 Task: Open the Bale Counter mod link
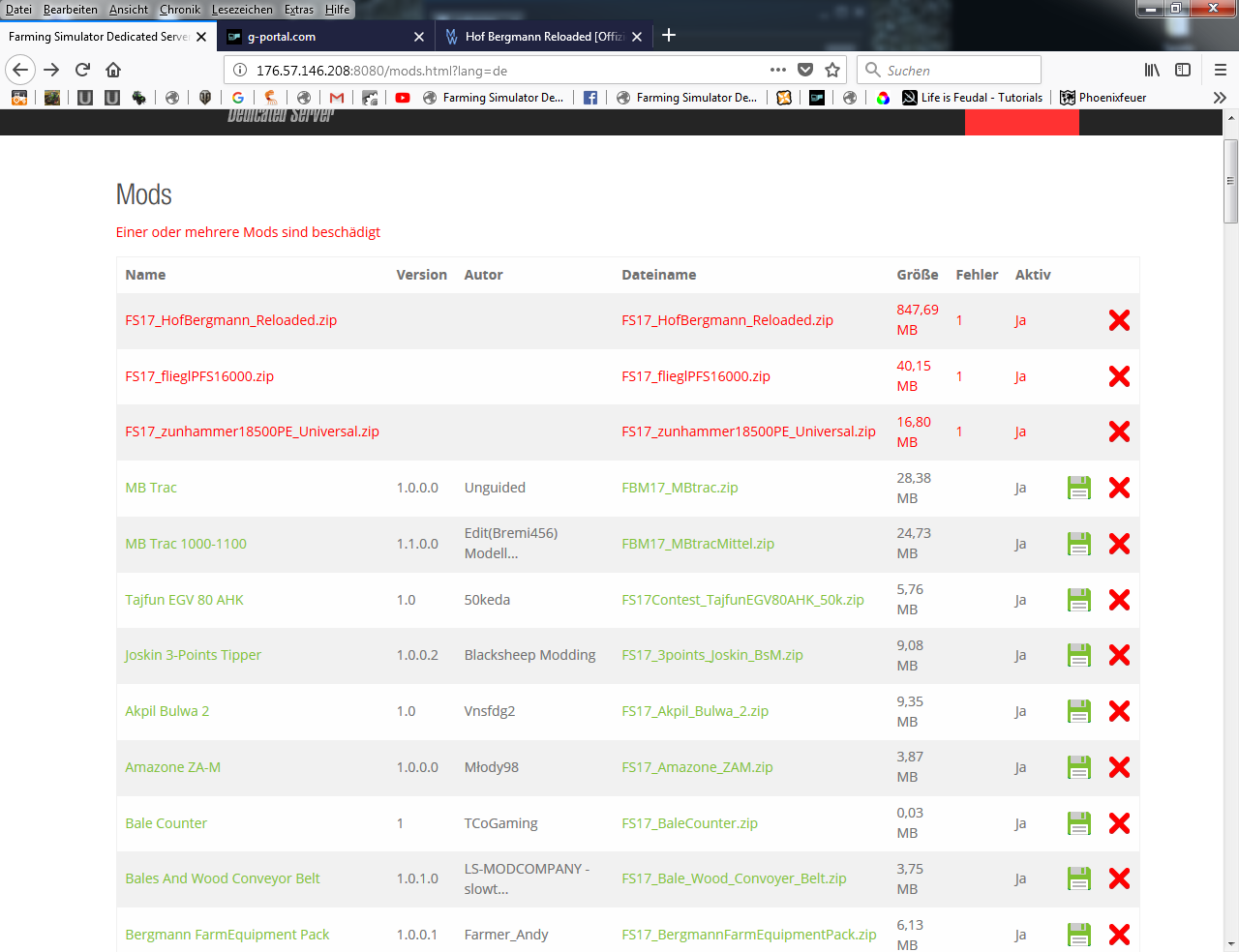(166, 823)
